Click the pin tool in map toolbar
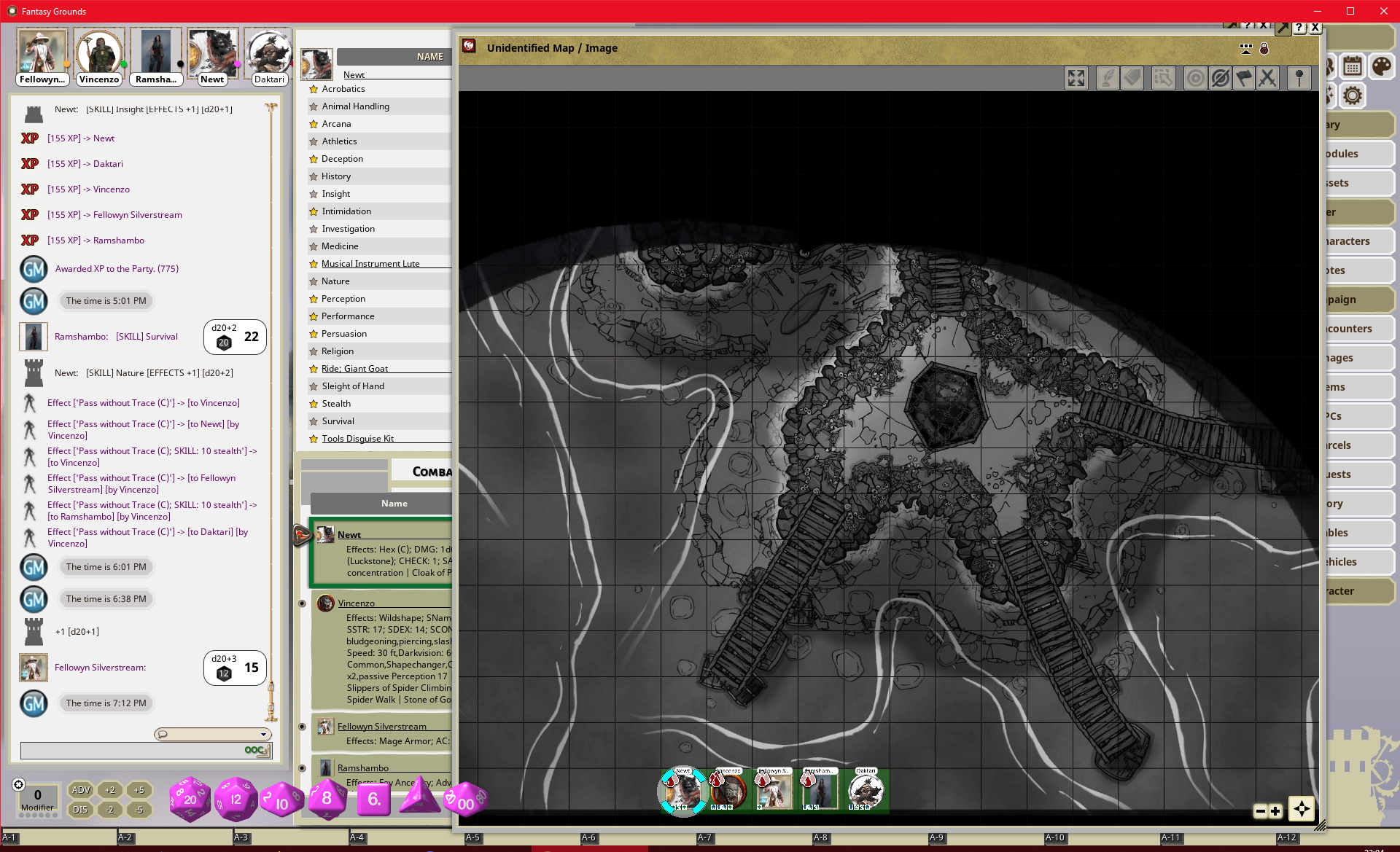Viewport: 1400px width, 852px height. pos(1299,79)
